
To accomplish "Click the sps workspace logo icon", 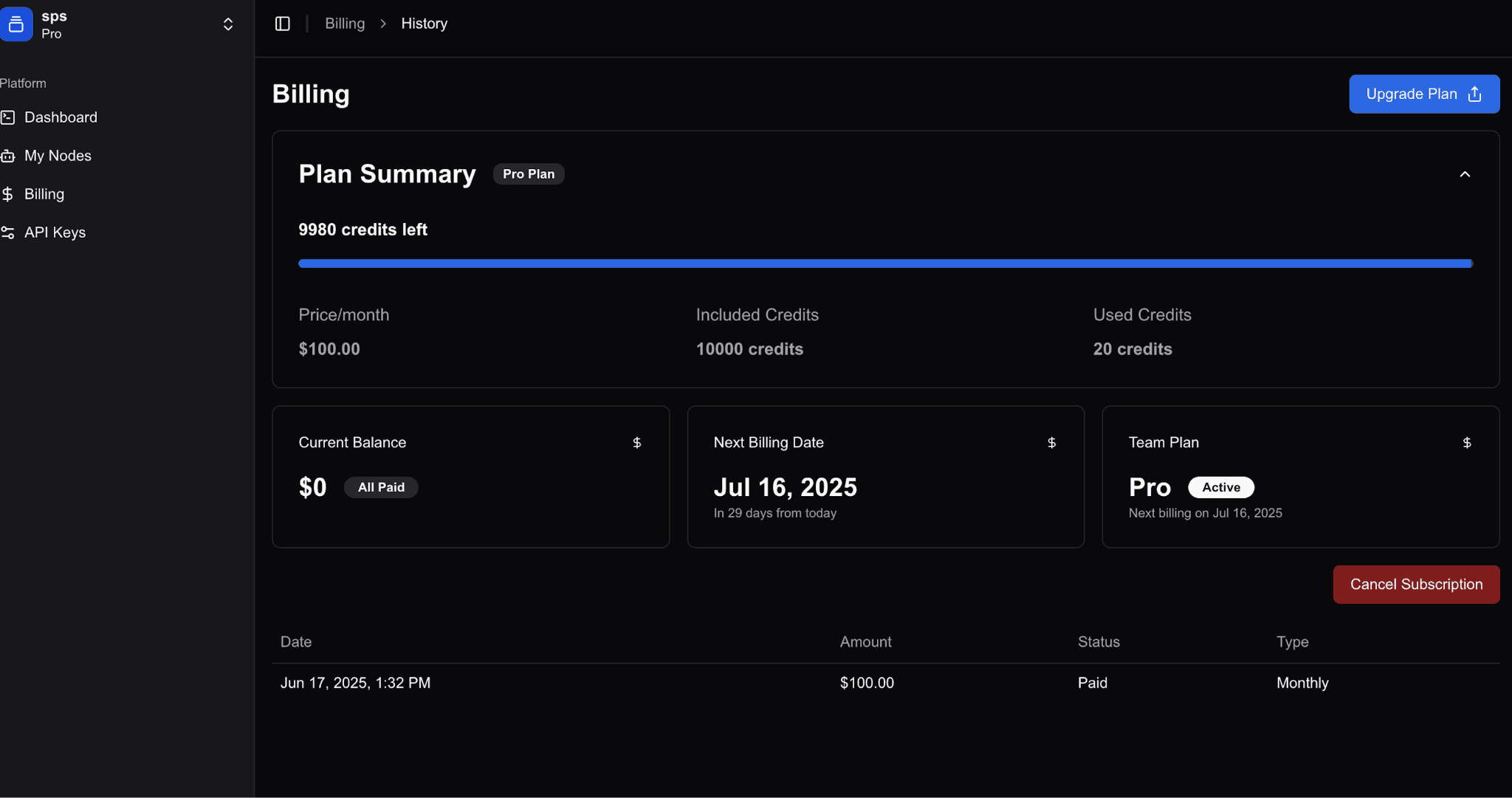I will pos(16,24).
